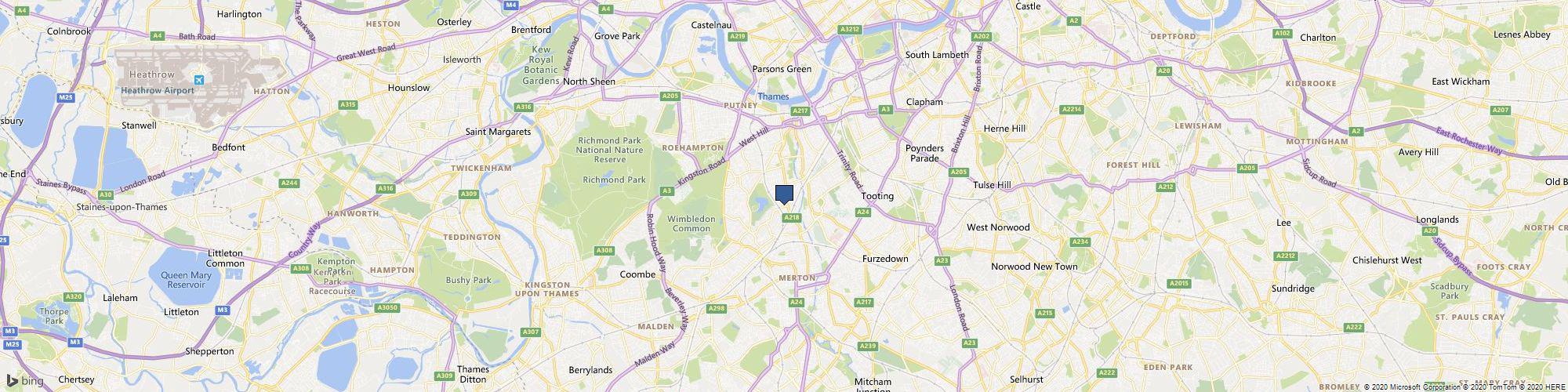This screenshot has height=392, width=1568.
Task: Click the A218 road shield below the pin
Action: pyautogui.click(x=791, y=217)
